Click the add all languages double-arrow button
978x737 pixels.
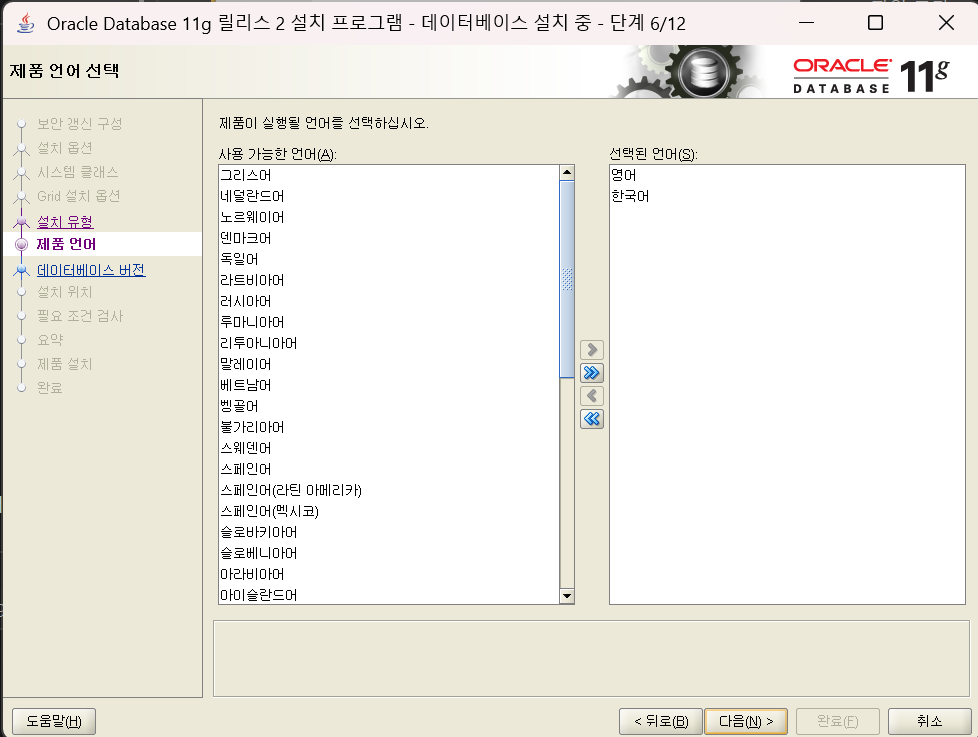[x=591, y=373]
